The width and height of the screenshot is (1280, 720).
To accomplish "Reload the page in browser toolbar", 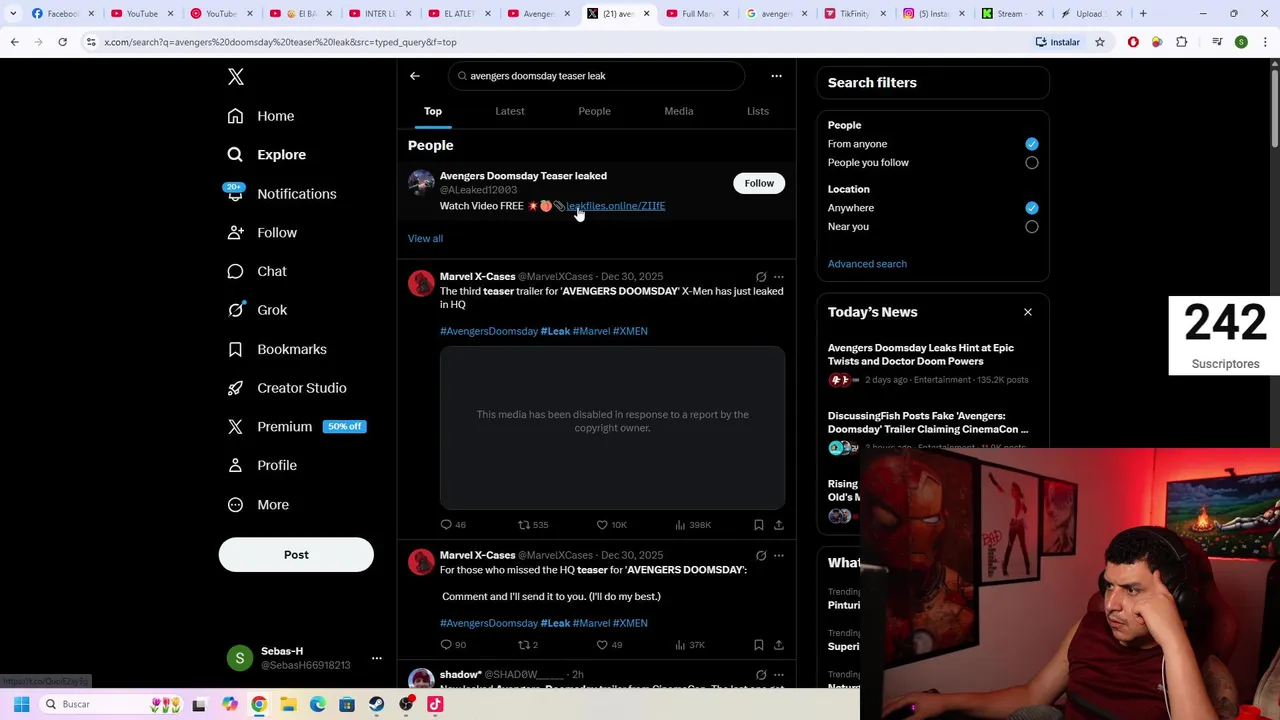I will pos(62,42).
